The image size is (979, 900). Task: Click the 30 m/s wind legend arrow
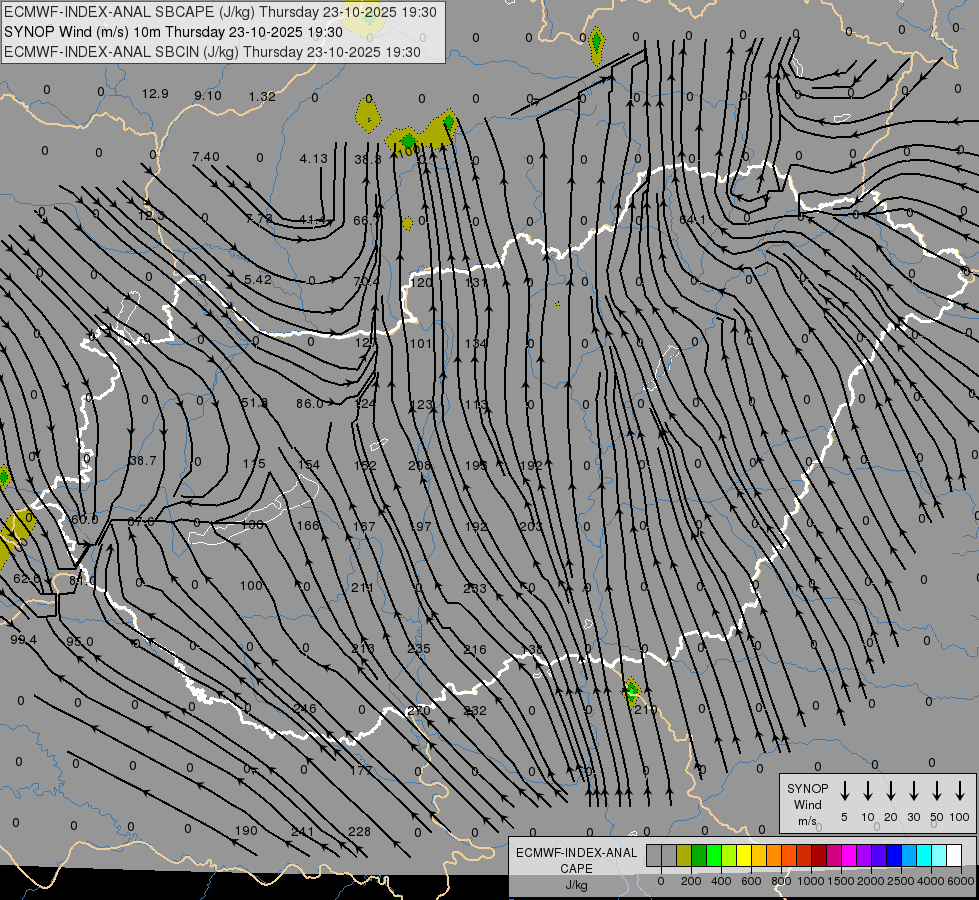913,790
